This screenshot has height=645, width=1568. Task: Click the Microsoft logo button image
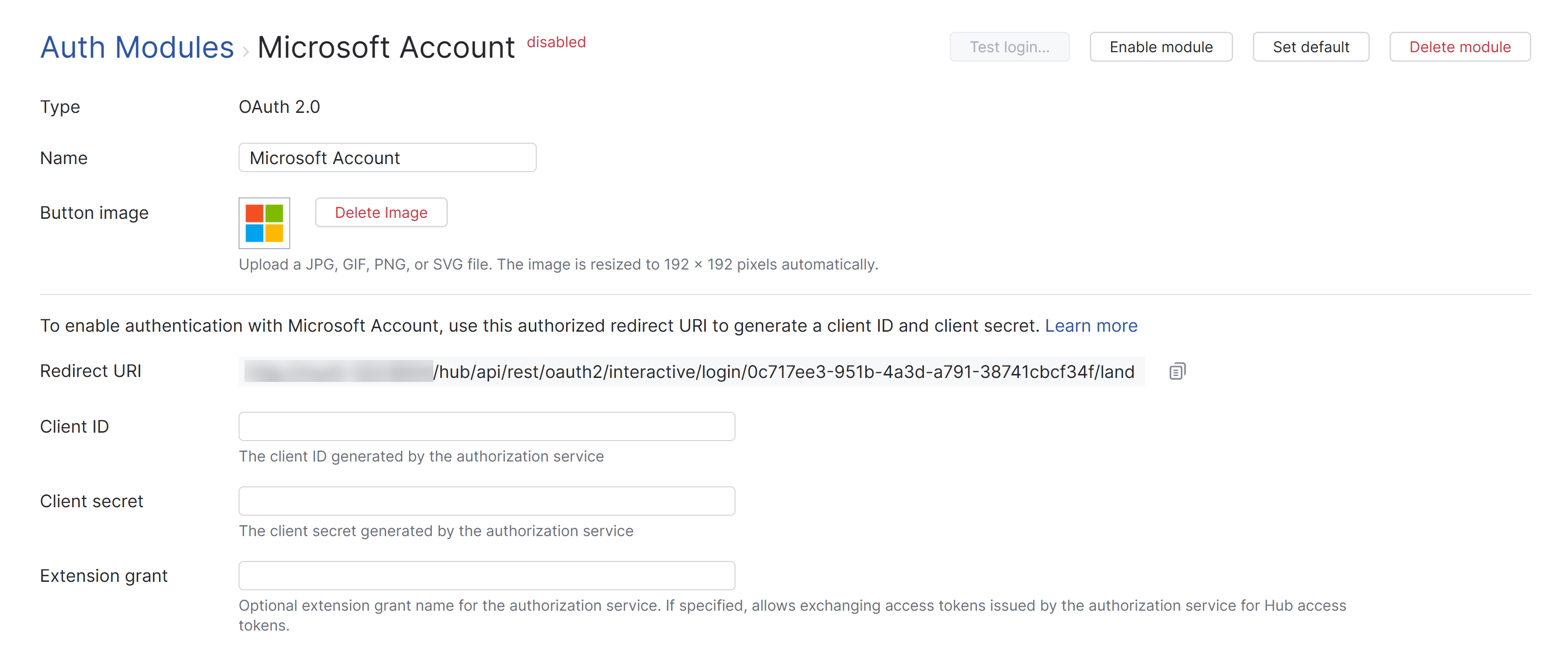(x=264, y=223)
